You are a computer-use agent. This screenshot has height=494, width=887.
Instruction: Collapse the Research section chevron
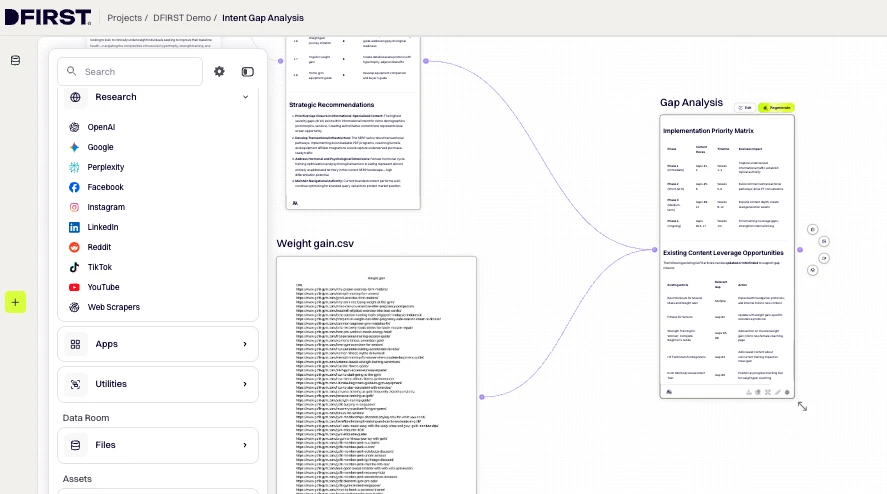click(246, 97)
